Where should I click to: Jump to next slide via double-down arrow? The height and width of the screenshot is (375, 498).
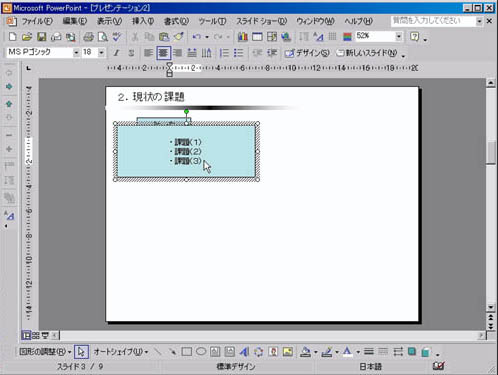click(490, 326)
